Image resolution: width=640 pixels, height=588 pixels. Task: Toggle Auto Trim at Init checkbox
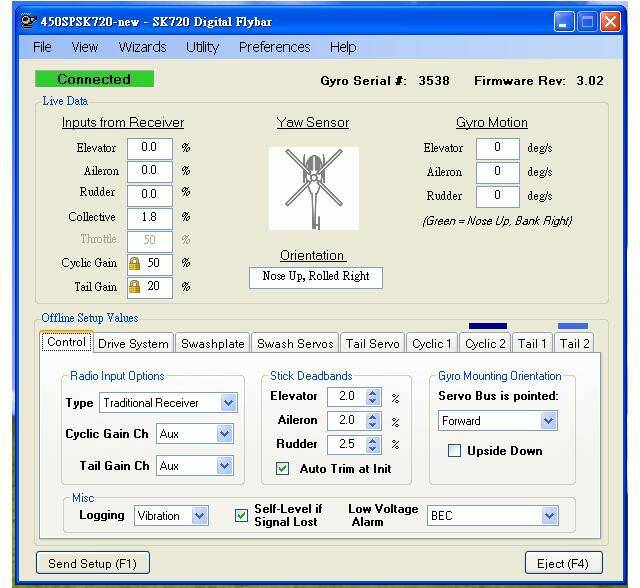coord(282,468)
